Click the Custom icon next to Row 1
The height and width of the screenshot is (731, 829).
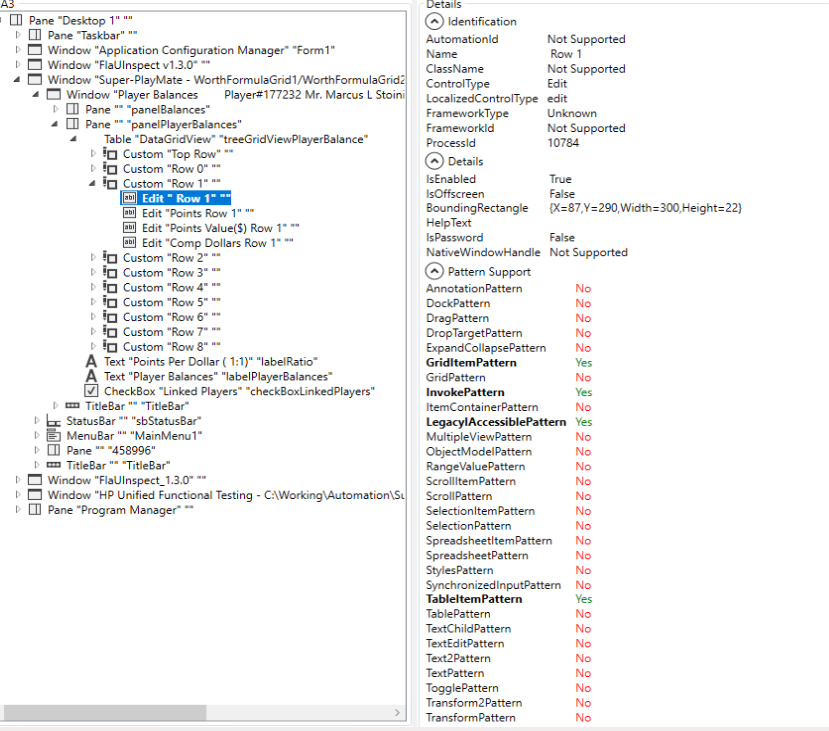pos(110,183)
